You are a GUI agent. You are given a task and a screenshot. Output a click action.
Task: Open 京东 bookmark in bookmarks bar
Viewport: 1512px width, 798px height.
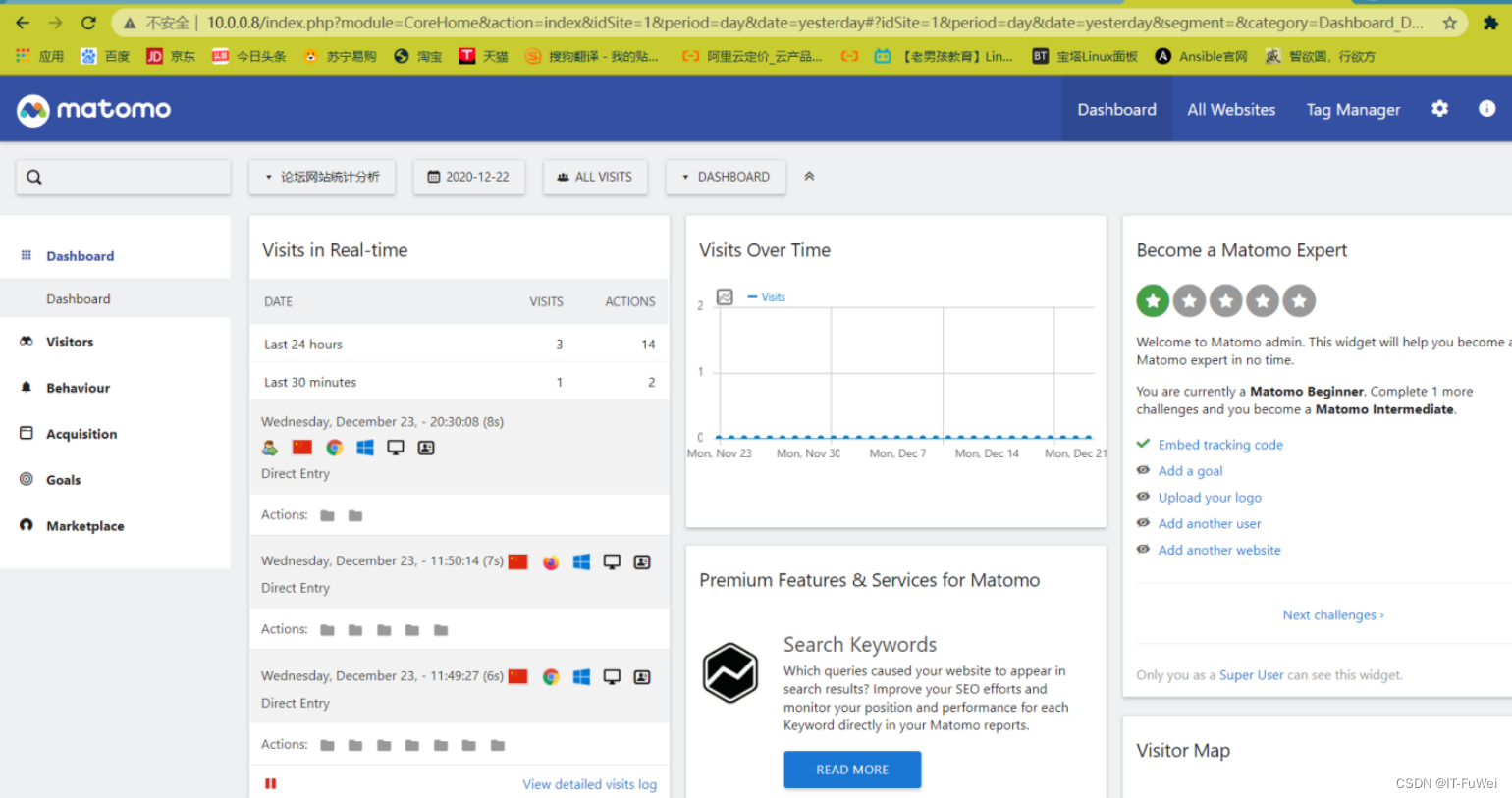pos(171,56)
